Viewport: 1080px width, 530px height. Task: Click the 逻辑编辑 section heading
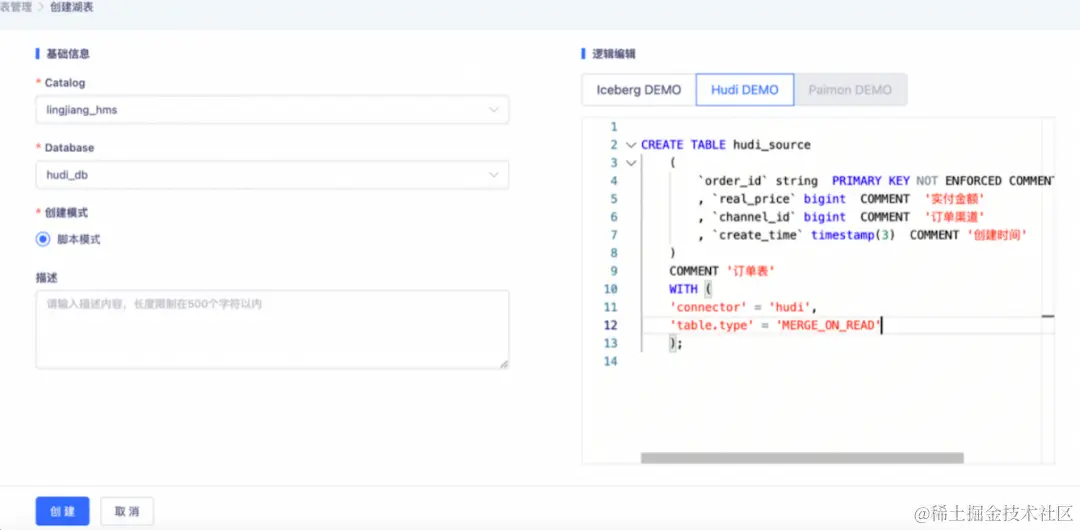click(613, 54)
